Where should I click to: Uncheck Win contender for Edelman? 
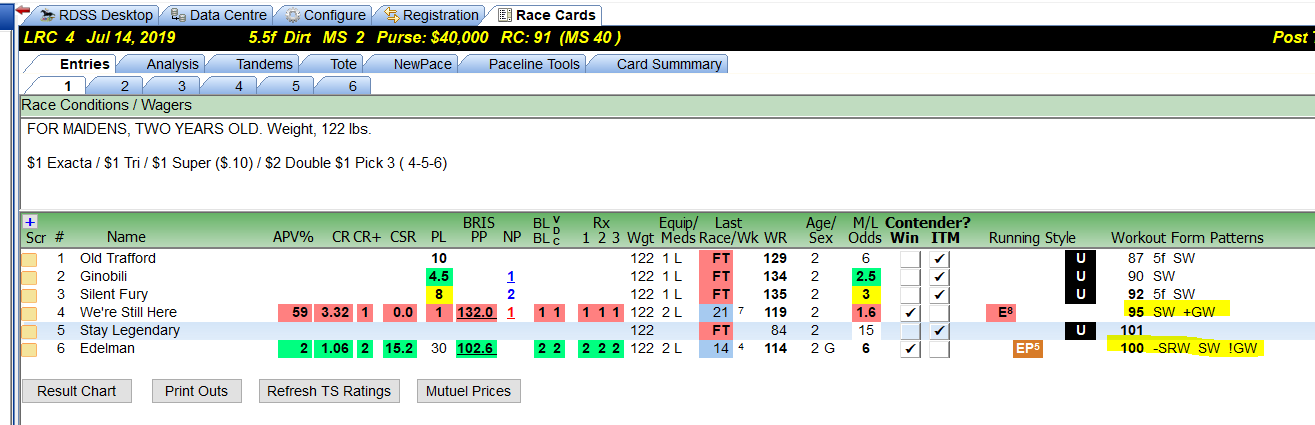[911, 349]
